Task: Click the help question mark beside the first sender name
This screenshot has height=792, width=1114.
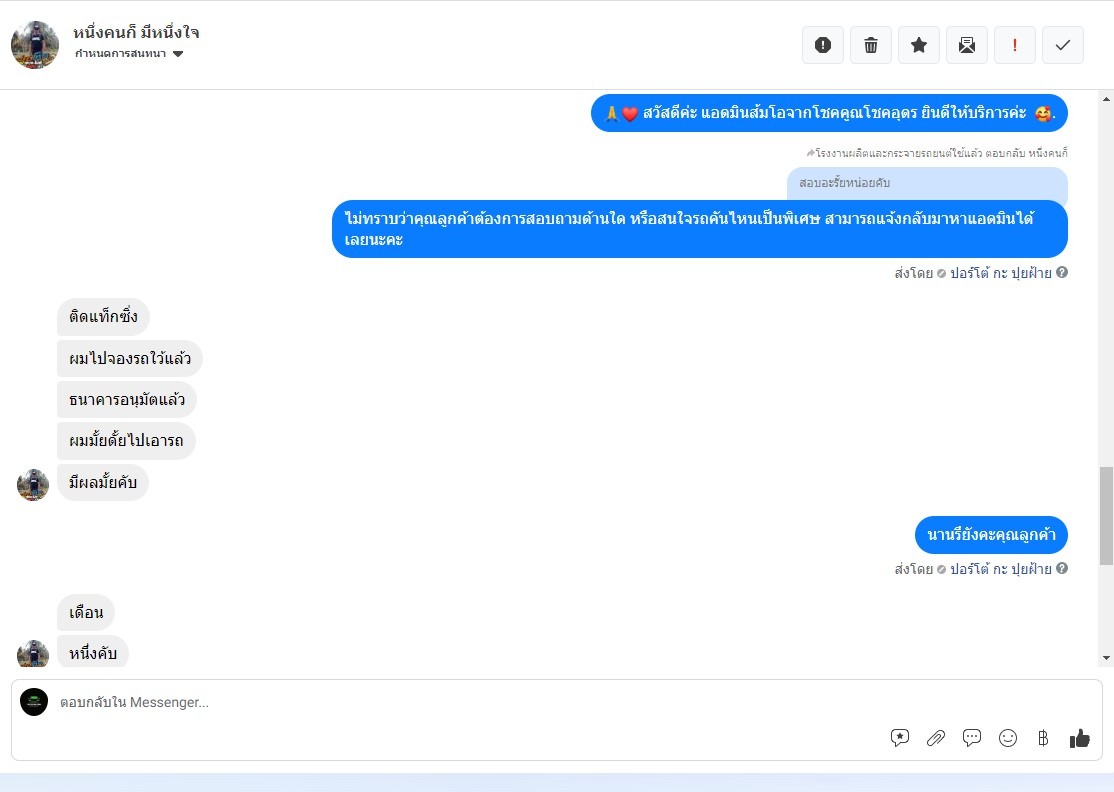Action: [x=1061, y=272]
